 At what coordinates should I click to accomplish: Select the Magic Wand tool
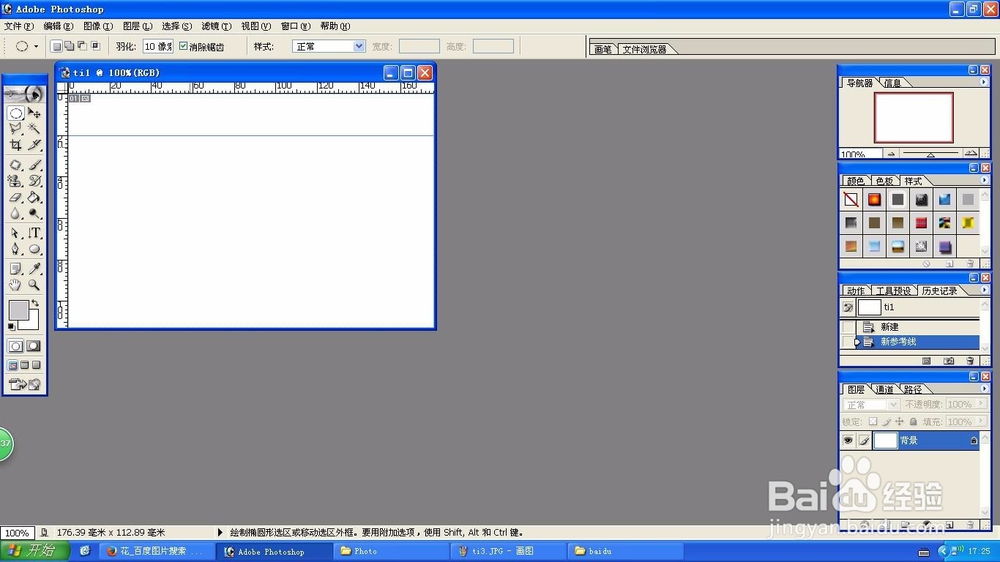tap(34, 129)
